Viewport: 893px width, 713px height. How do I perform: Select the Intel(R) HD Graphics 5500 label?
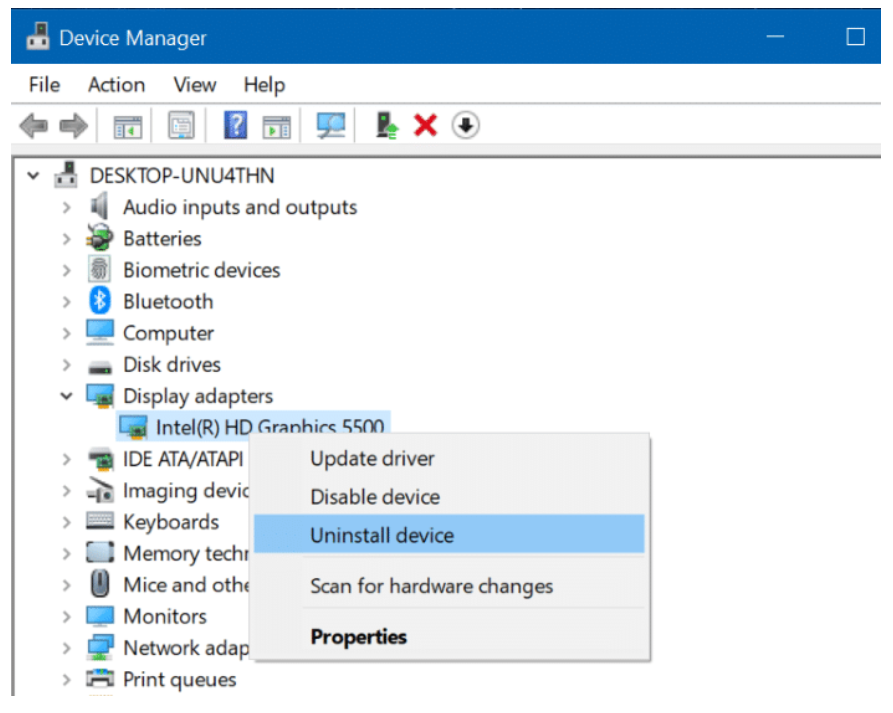coord(270,427)
